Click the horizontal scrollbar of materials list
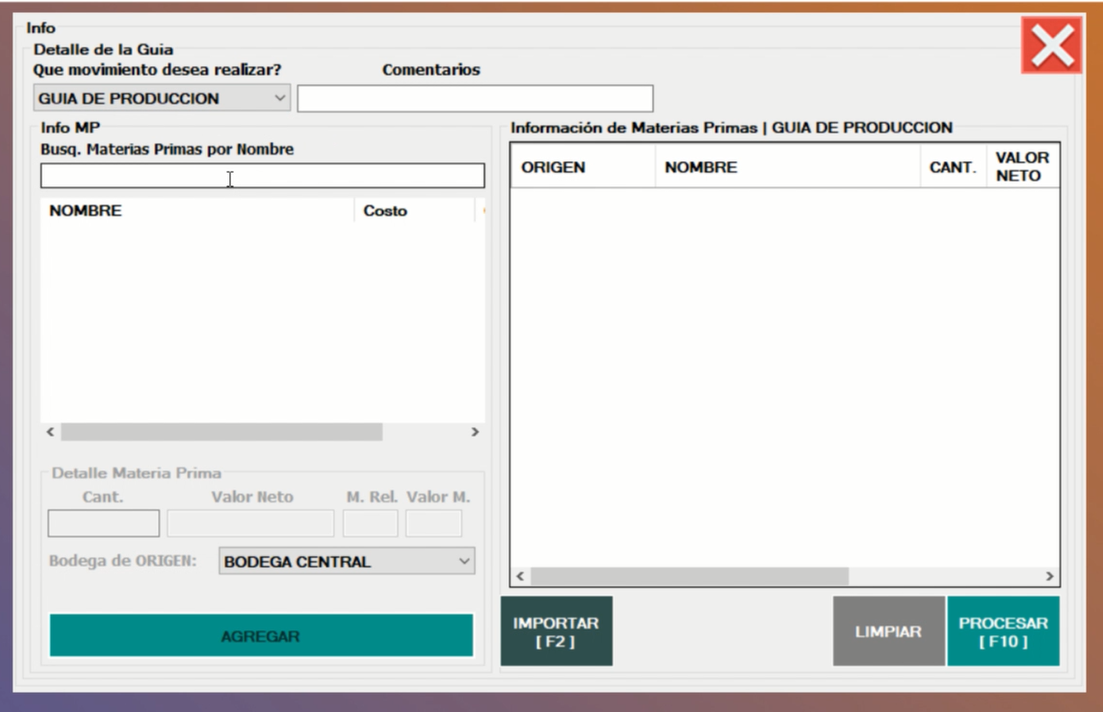 pyautogui.click(x=221, y=432)
